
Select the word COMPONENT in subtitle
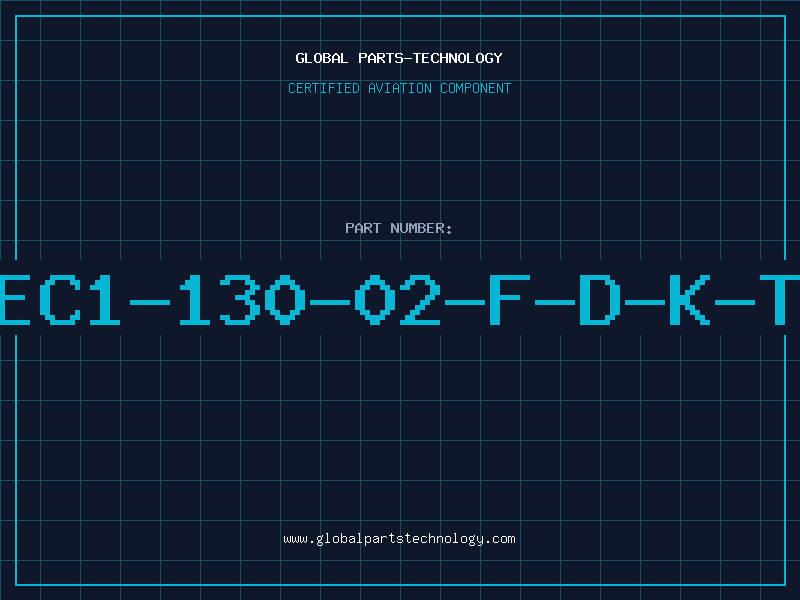tap(476, 88)
